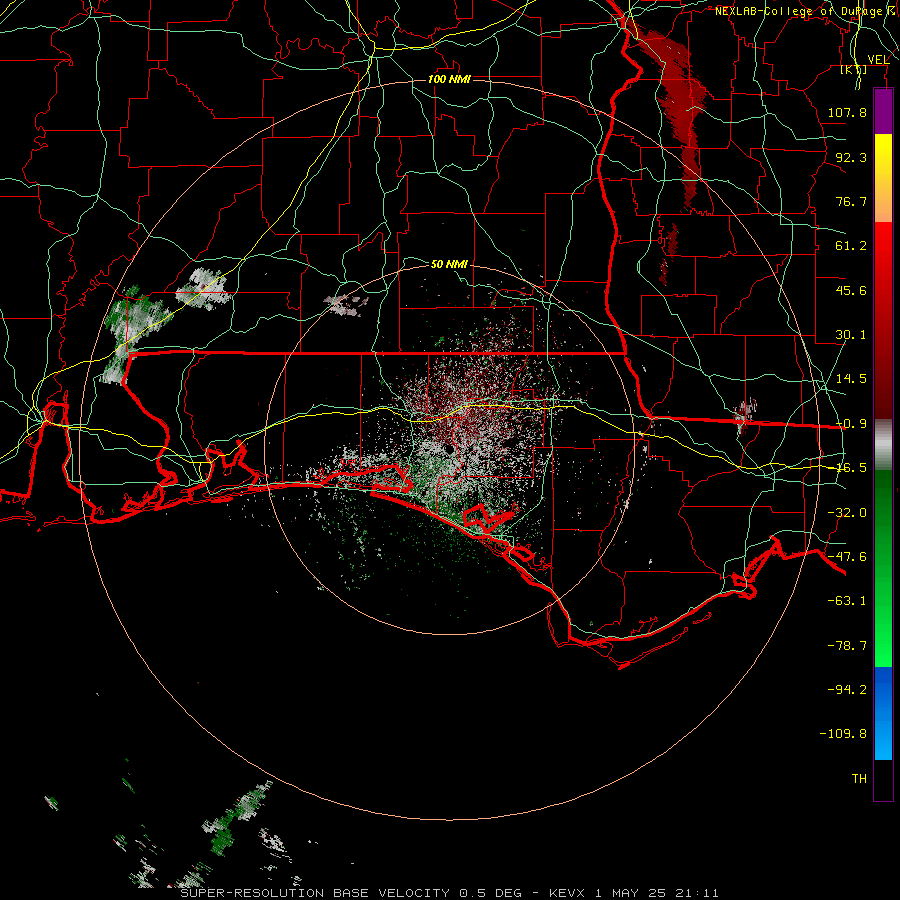Click the 14.5 legend value

(851, 379)
